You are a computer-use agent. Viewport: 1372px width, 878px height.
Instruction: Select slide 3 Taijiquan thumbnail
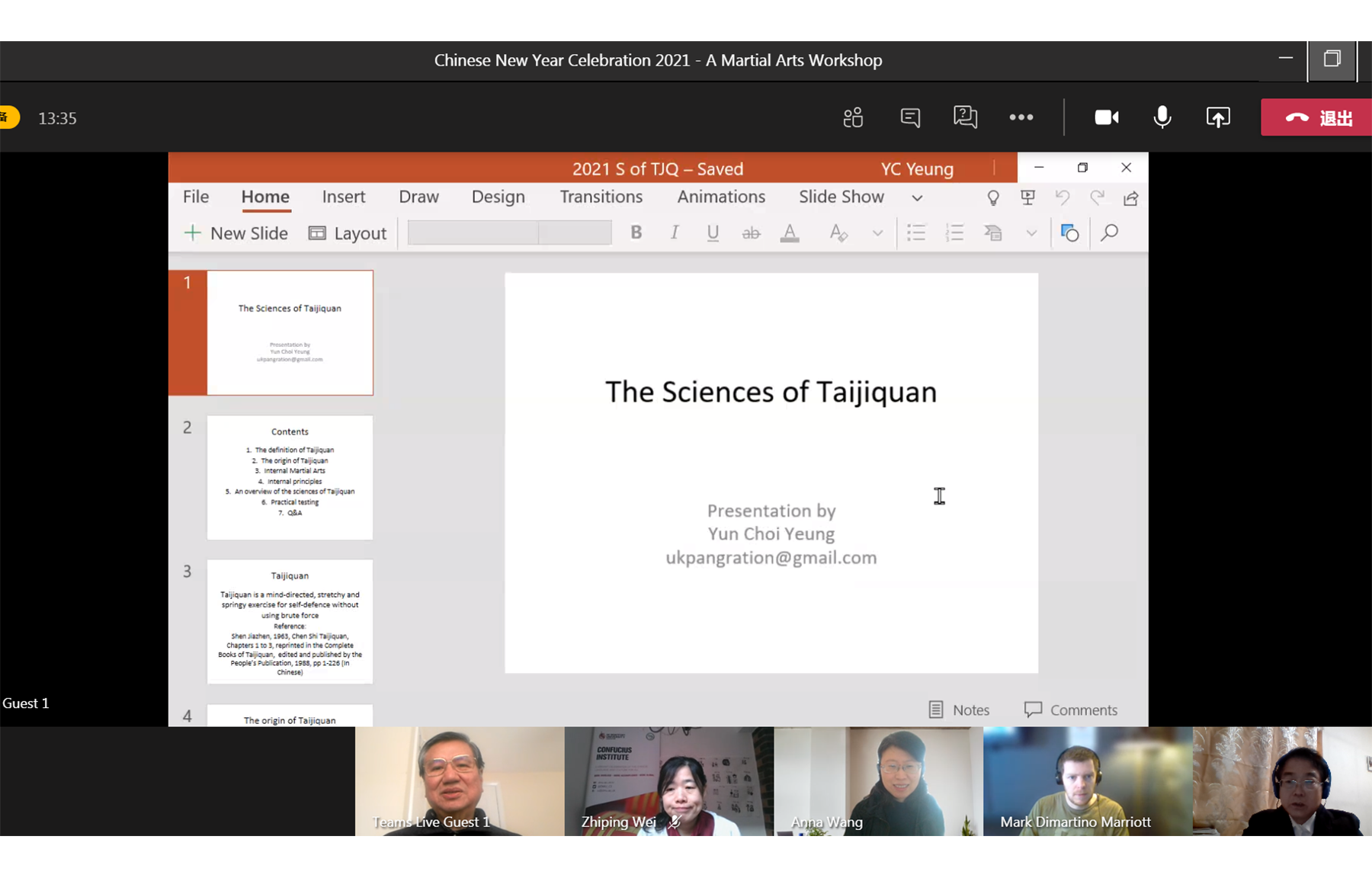(290, 621)
